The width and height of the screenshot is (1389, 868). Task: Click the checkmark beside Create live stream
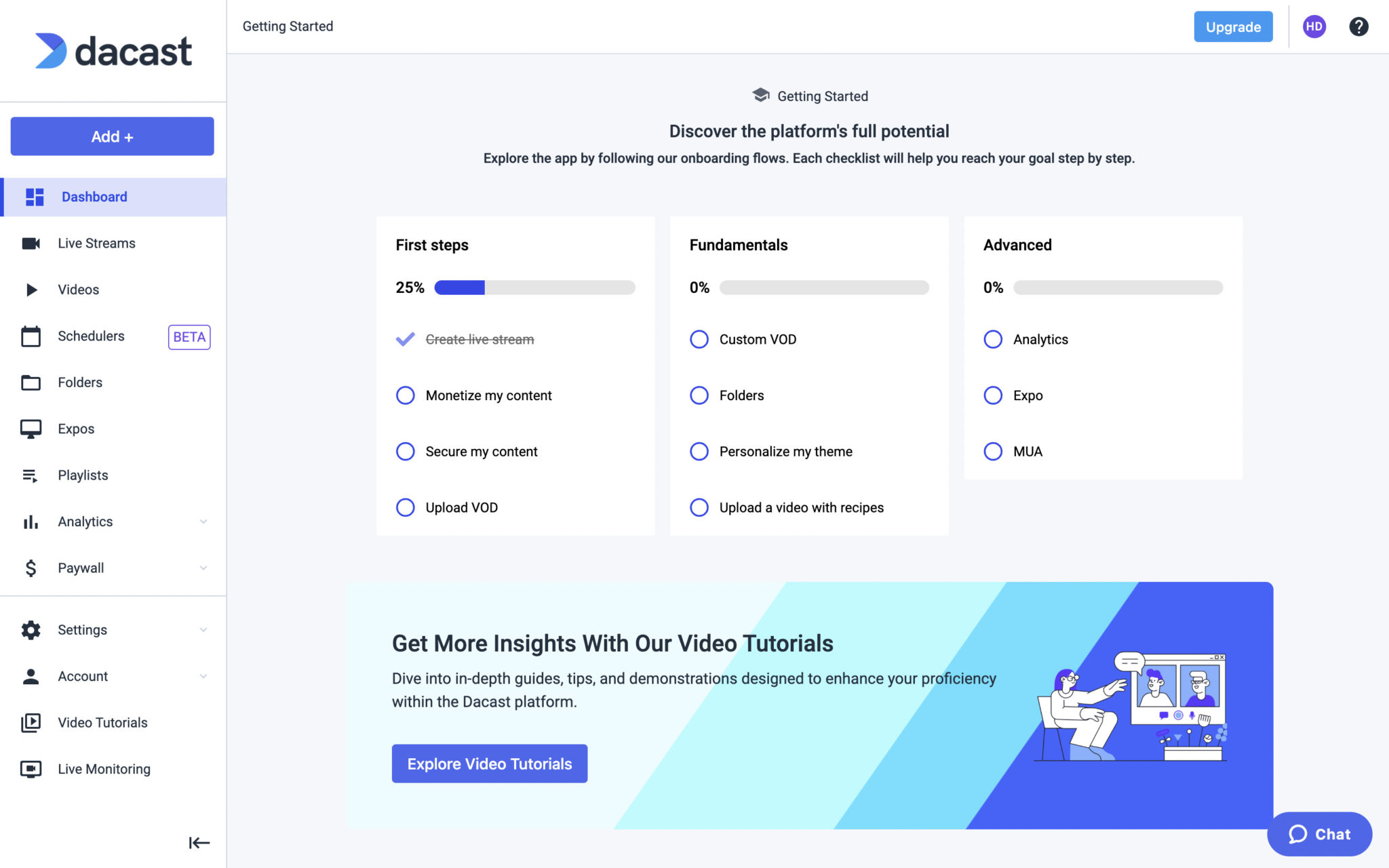coord(405,339)
